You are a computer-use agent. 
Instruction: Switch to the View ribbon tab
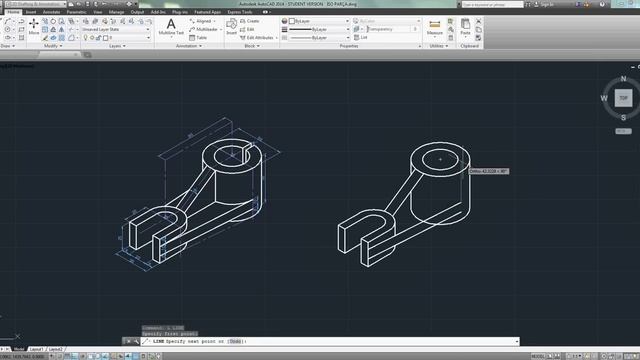click(98, 12)
